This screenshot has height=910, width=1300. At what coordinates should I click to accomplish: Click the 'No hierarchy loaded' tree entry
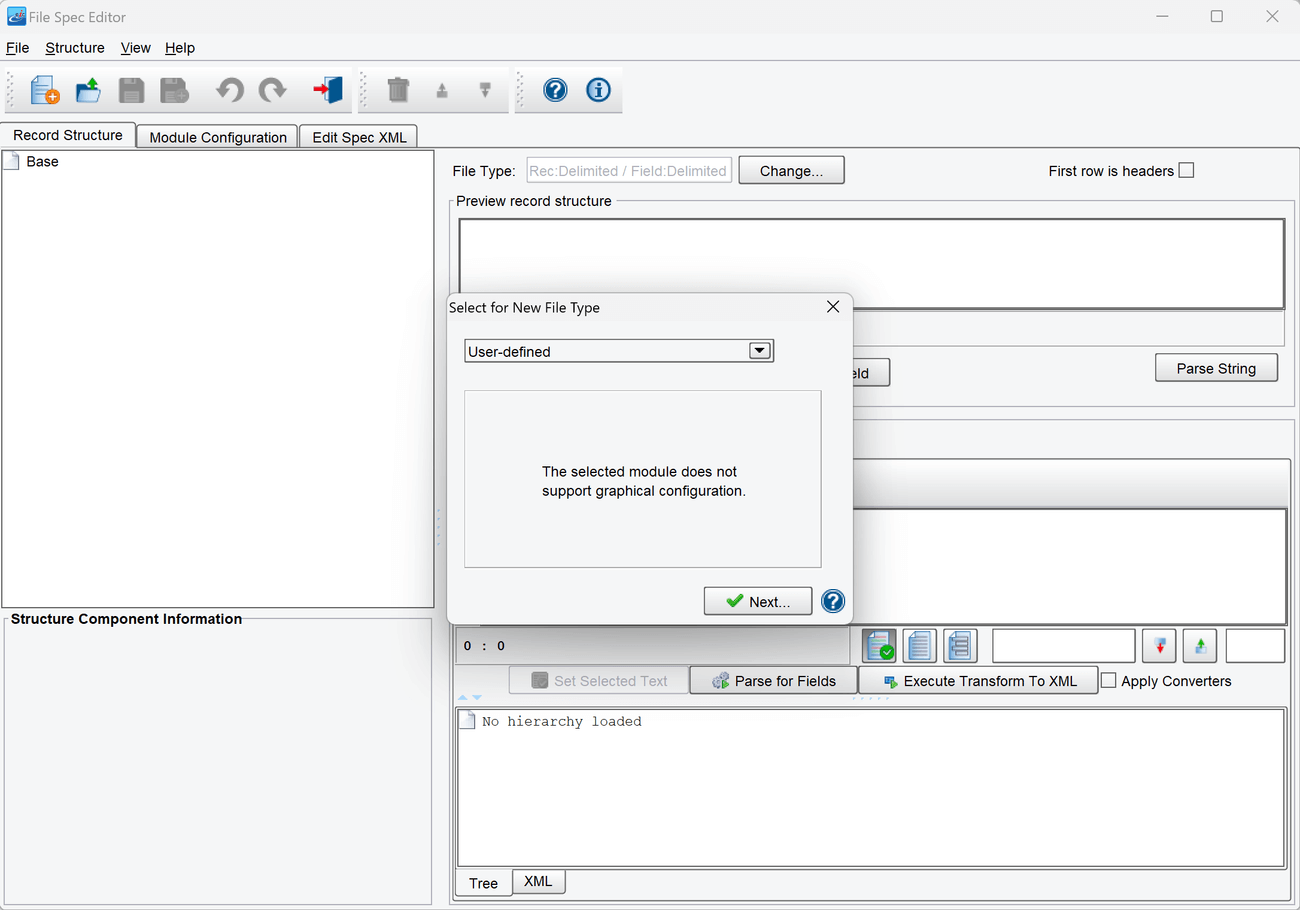click(x=561, y=721)
